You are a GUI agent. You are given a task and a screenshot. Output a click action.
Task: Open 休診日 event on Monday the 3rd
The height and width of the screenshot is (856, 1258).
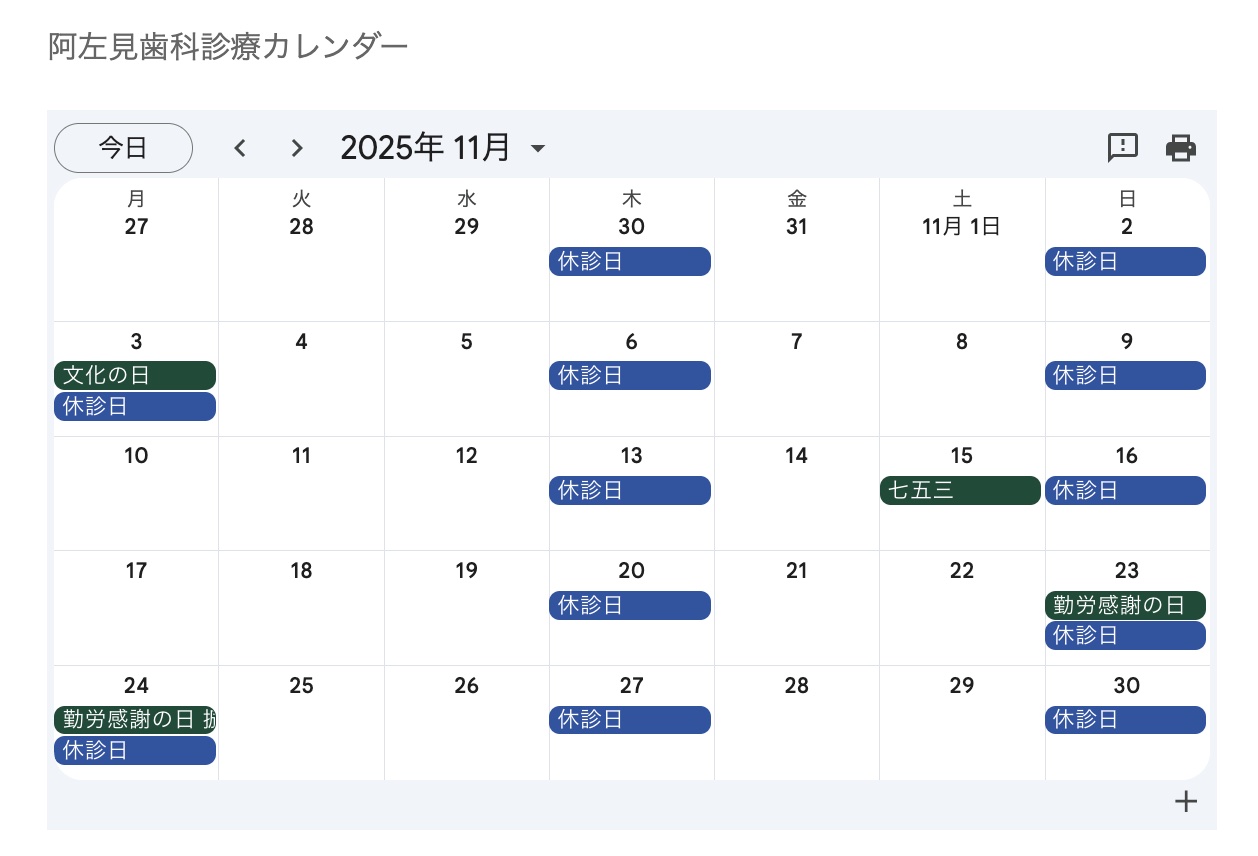[x=135, y=407]
